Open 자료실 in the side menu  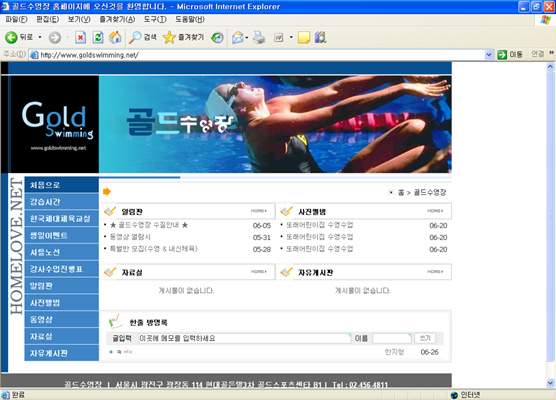(x=61, y=336)
